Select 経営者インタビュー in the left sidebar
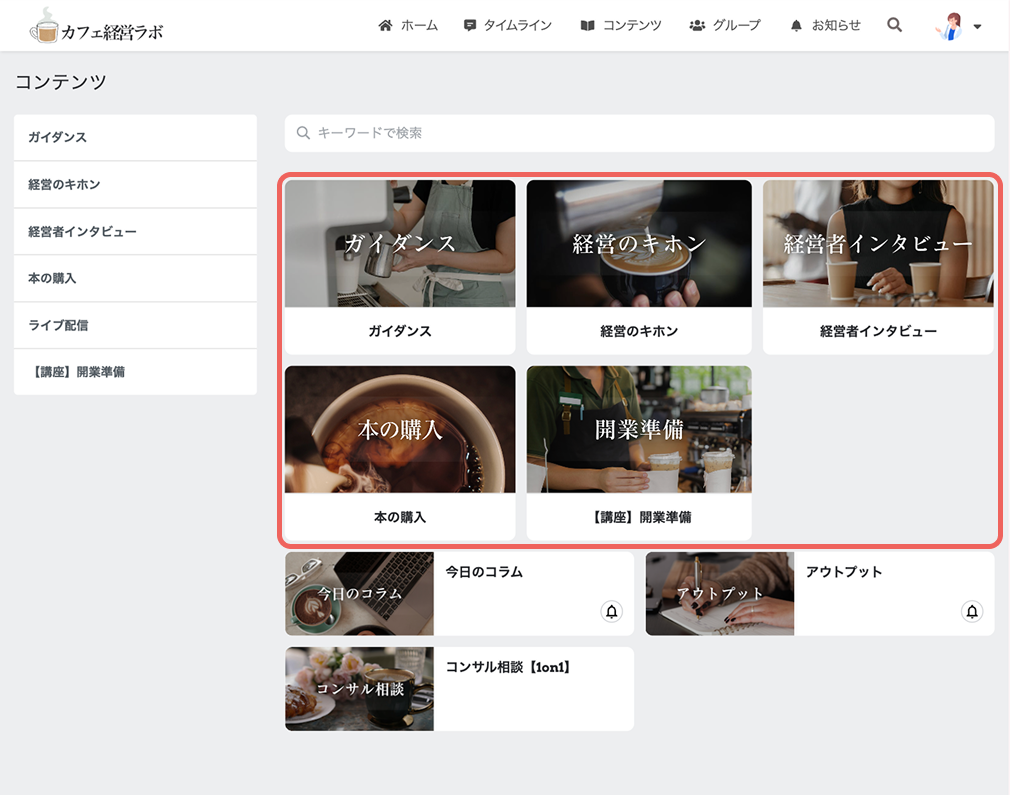The height and width of the screenshot is (795, 1010). pyautogui.click(x=135, y=231)
